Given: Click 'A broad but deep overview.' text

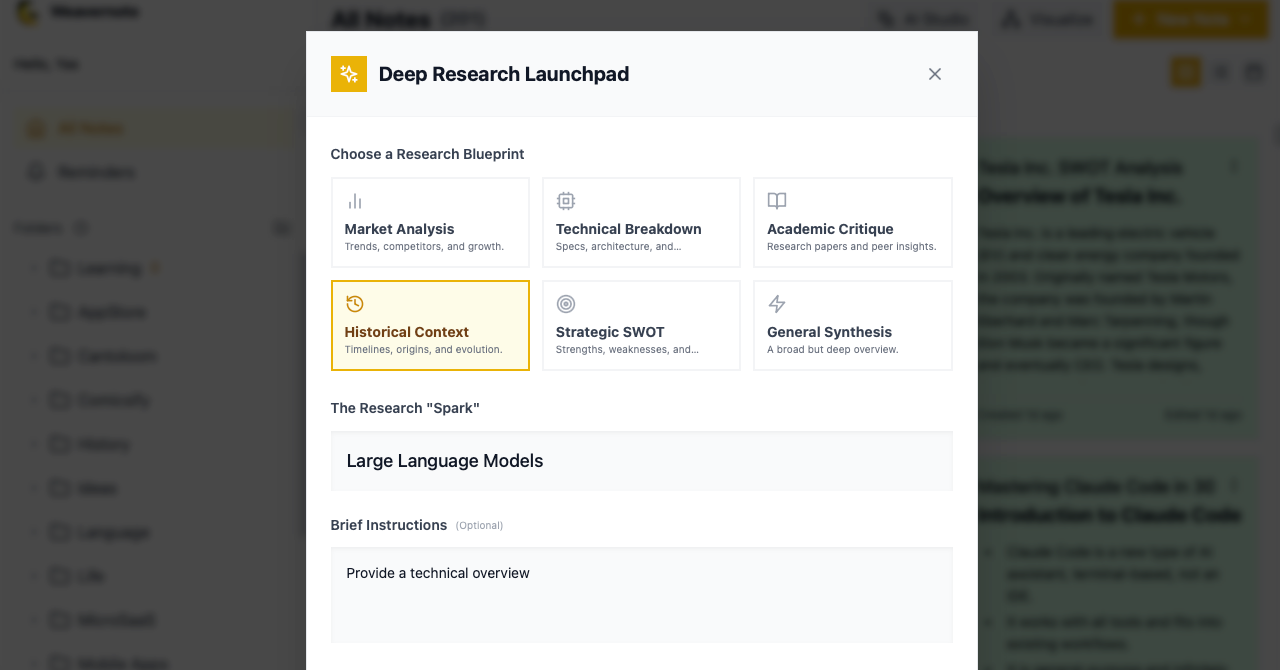Looking at the screenshot, I should pyautogui.click(x=832, y=350).
